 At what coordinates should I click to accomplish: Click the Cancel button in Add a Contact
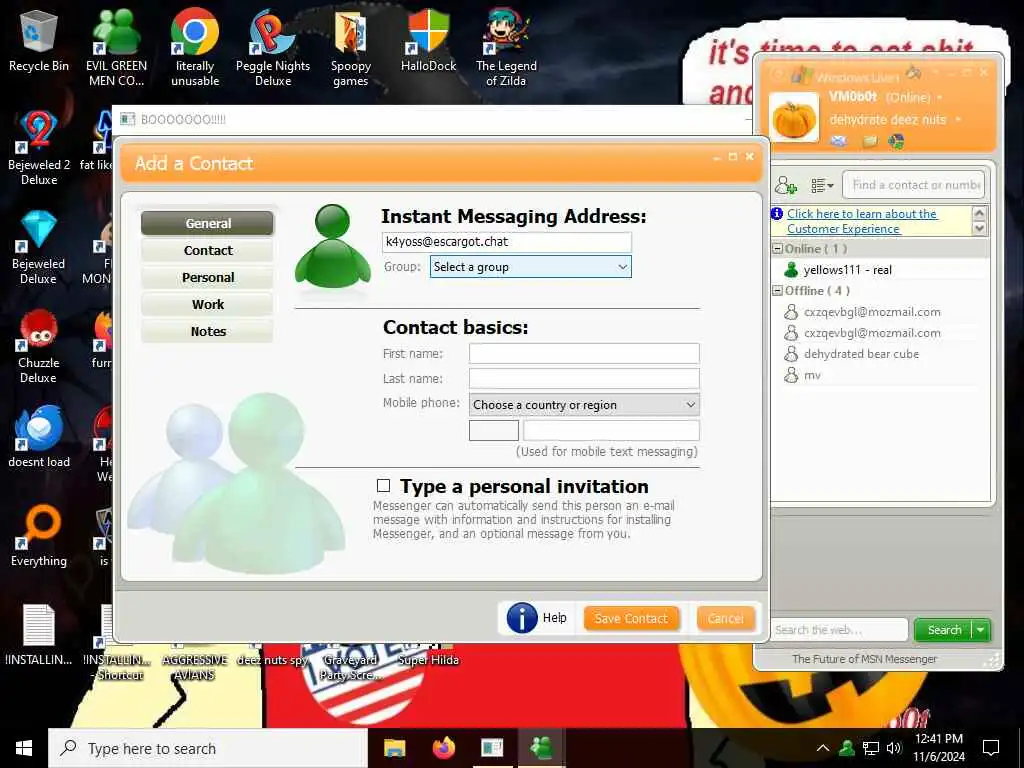point(726,618)
